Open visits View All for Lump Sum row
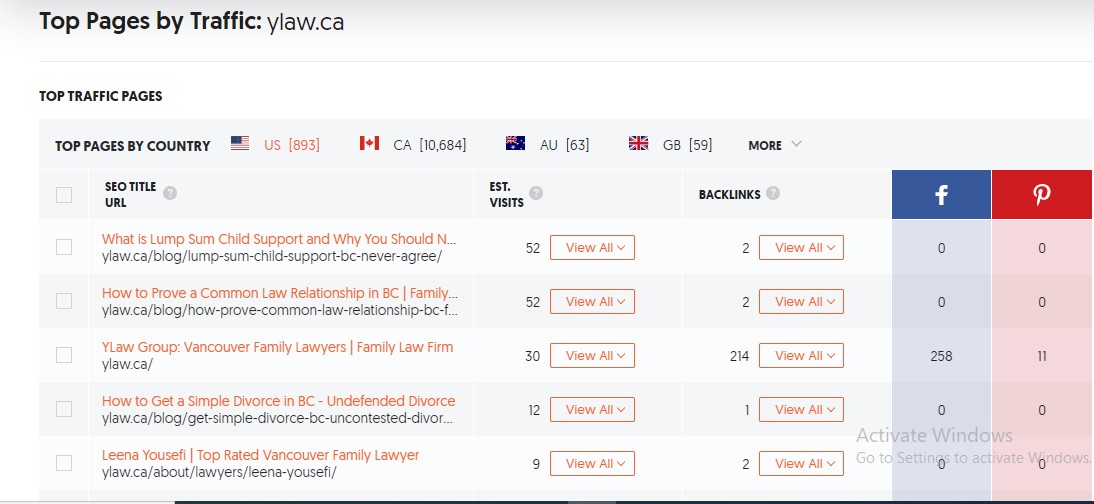The height and width of the screenshot is (504, 1094). pos(592,247)
